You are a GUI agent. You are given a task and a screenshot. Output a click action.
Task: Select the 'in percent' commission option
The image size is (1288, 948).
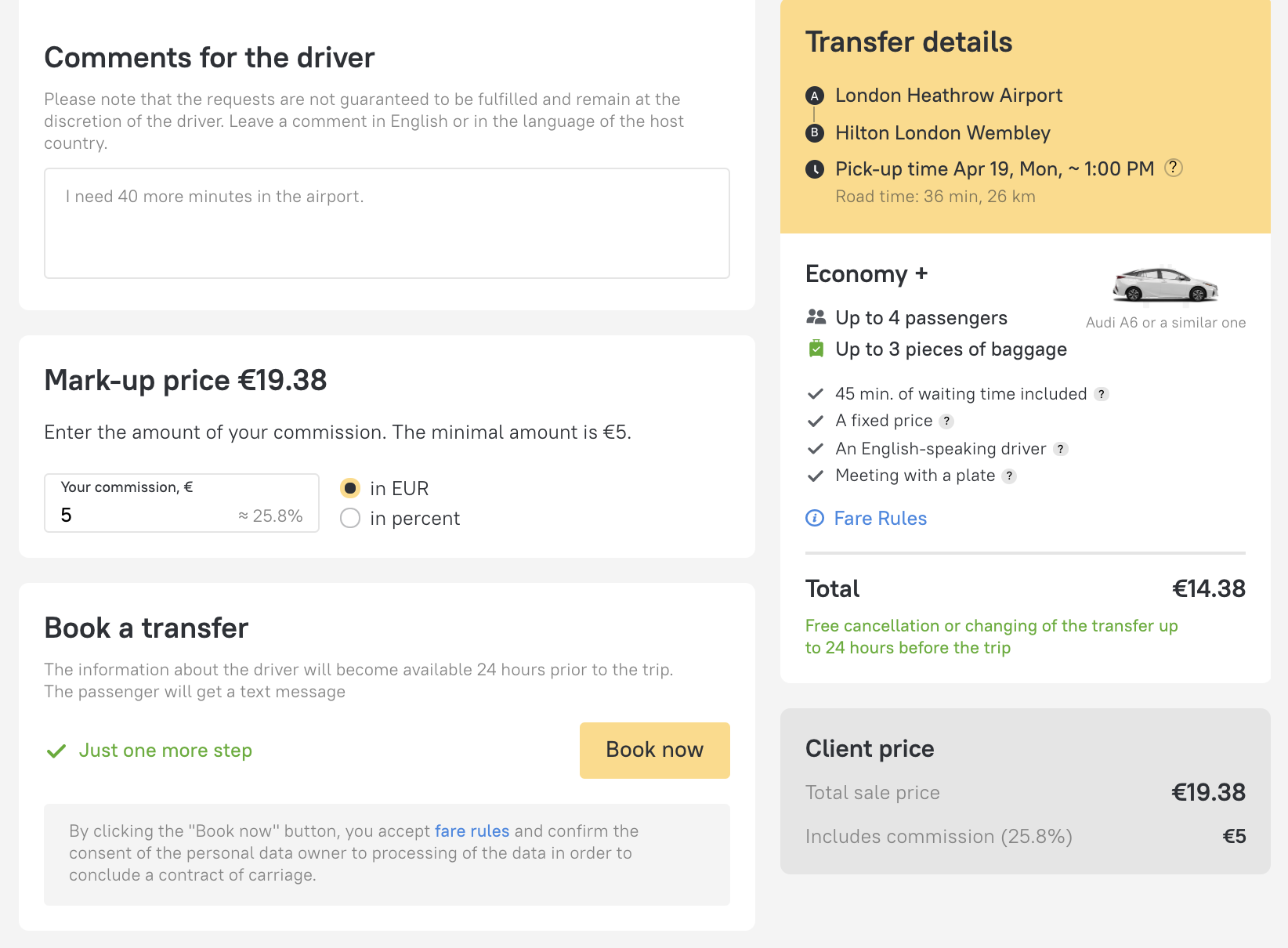tap(350, 518)
